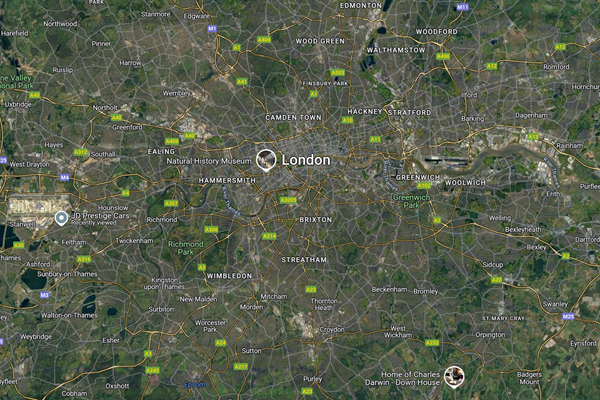Click the Home of Charles Darwin label
The height and width of the screenshot is (400, 600).
click(402, 378)
